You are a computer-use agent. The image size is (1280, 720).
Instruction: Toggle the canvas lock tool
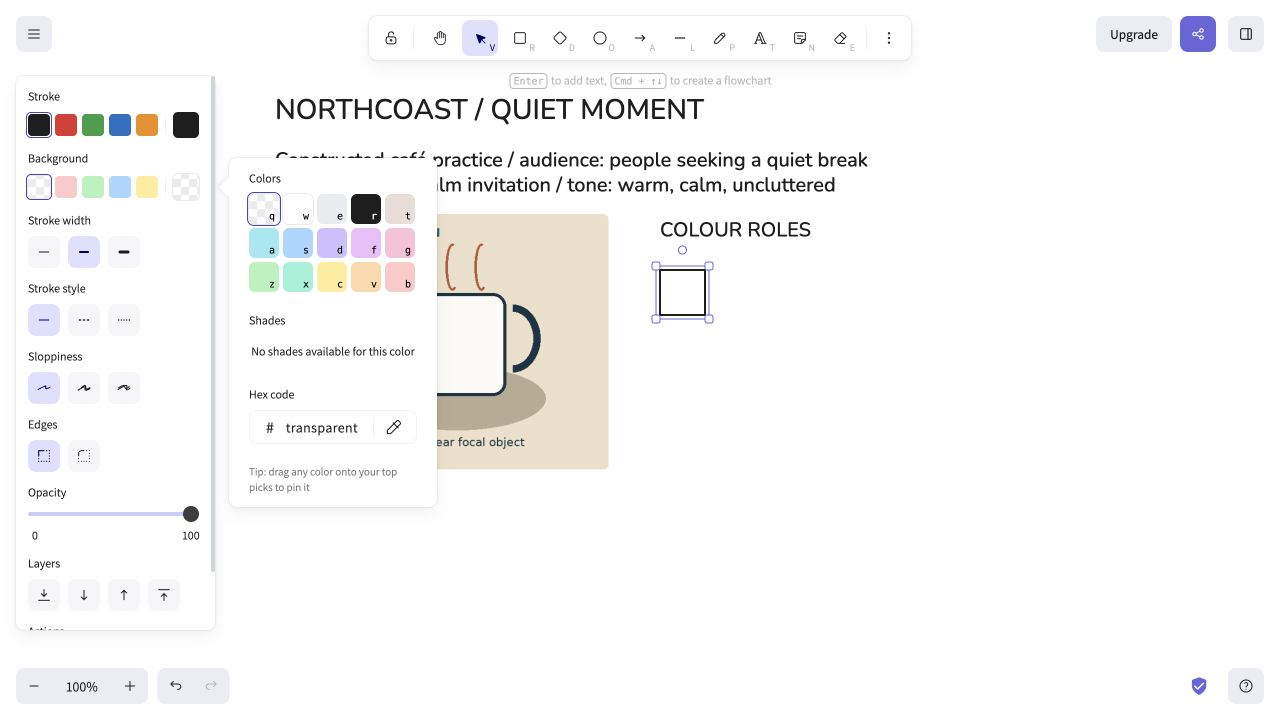coord(391,38)
